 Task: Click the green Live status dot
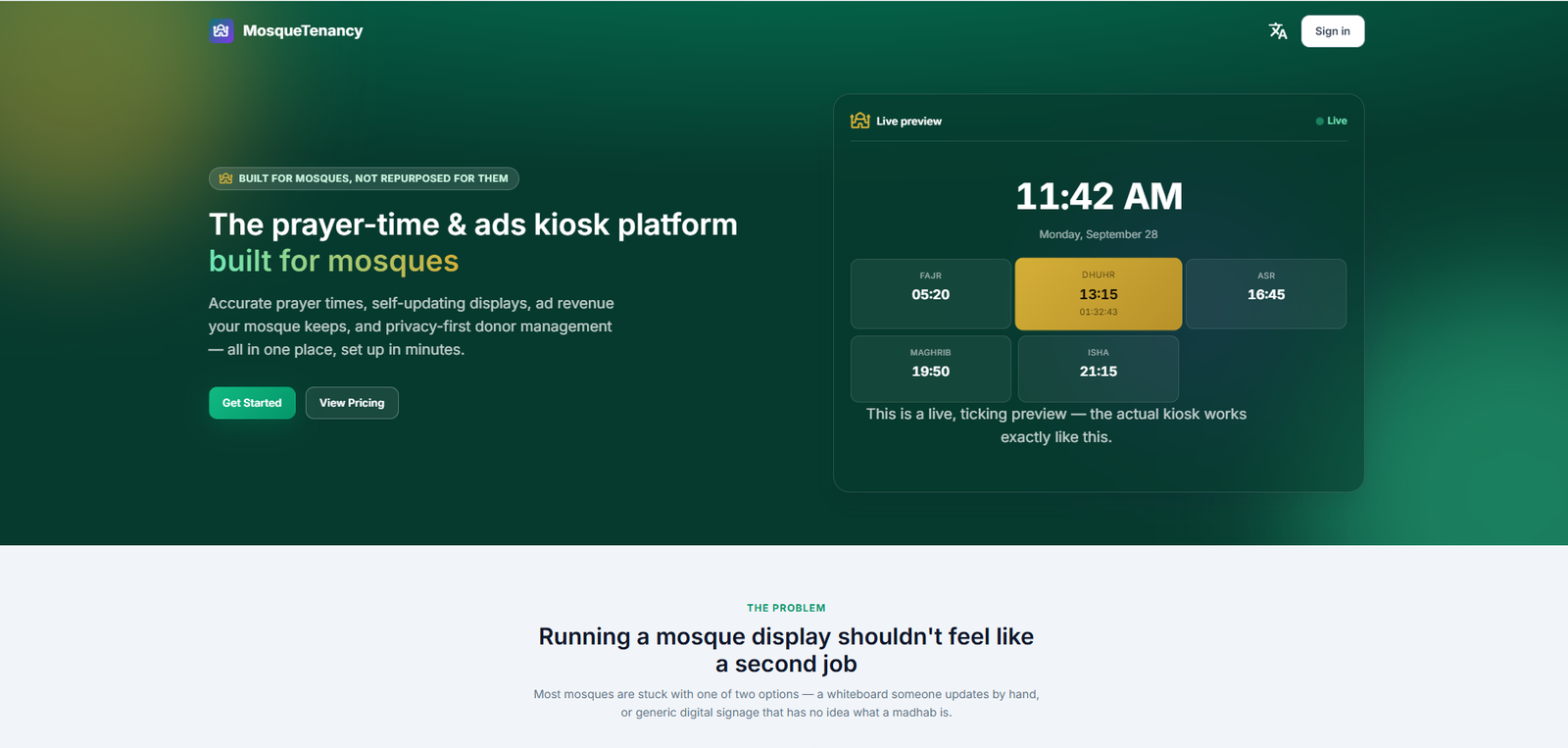click(1319, 122)
